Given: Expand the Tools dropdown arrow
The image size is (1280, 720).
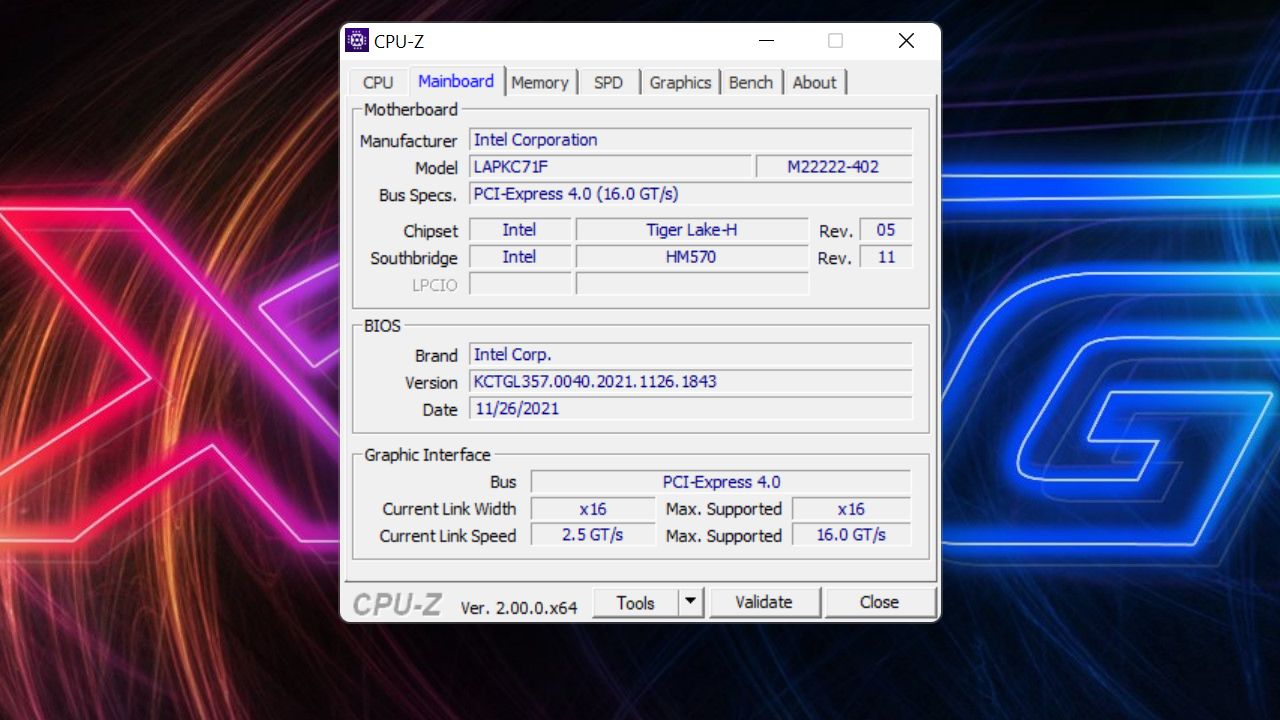Looking at the screenshot, I should tap(691, 602).
